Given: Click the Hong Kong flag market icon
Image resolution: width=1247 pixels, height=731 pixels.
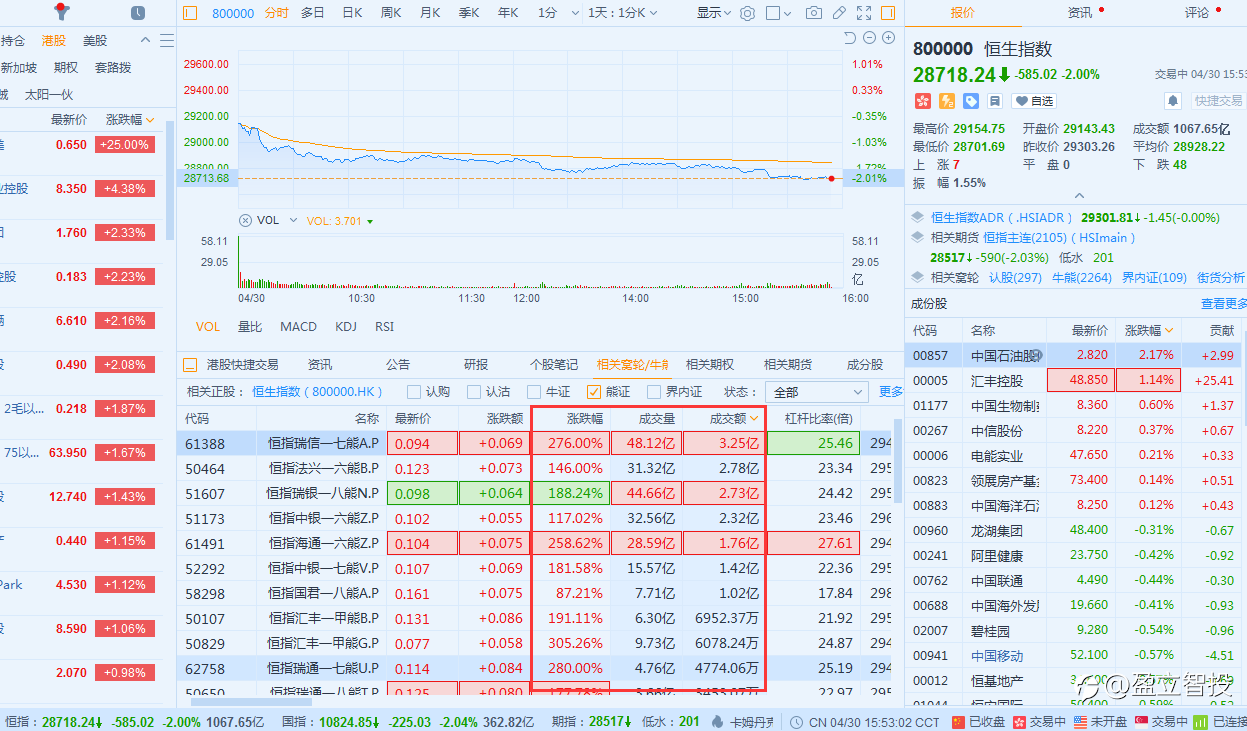Looking at the screenshot, I should coord(923,101).
